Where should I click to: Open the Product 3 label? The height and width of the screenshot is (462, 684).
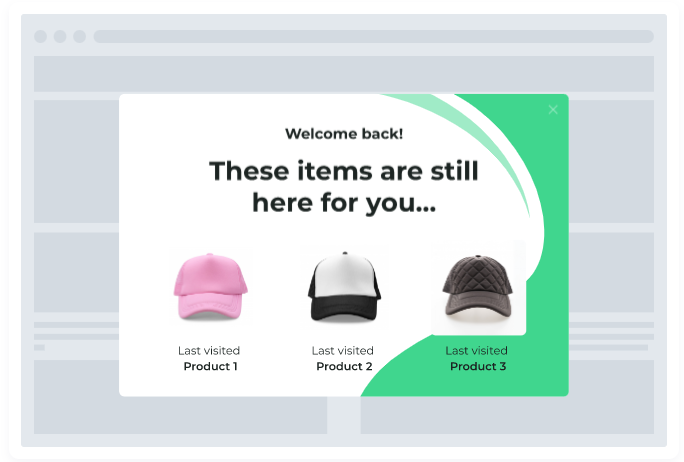click(478, 366)
